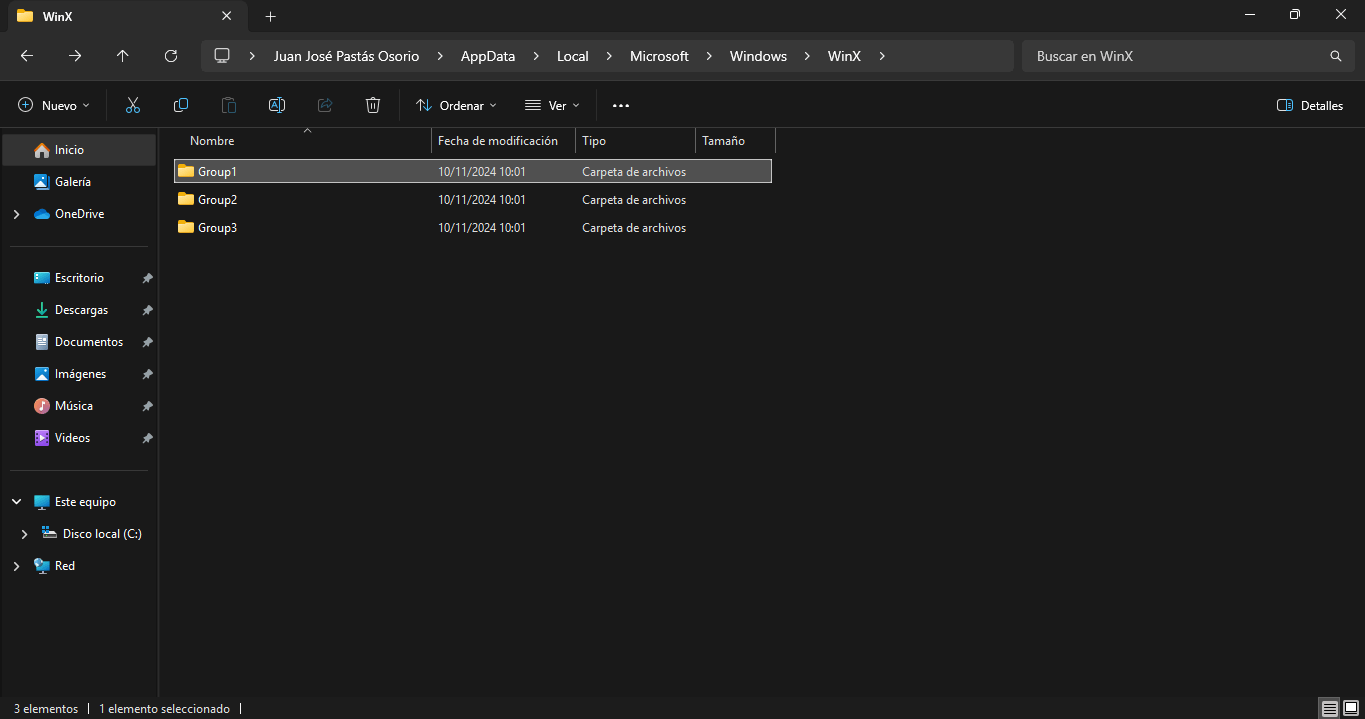The height and width of the screenshot is (719, 1365).
Task: Open the Nuevo dropdown menu
Action: pyautogui.click(x=54, y=105)
